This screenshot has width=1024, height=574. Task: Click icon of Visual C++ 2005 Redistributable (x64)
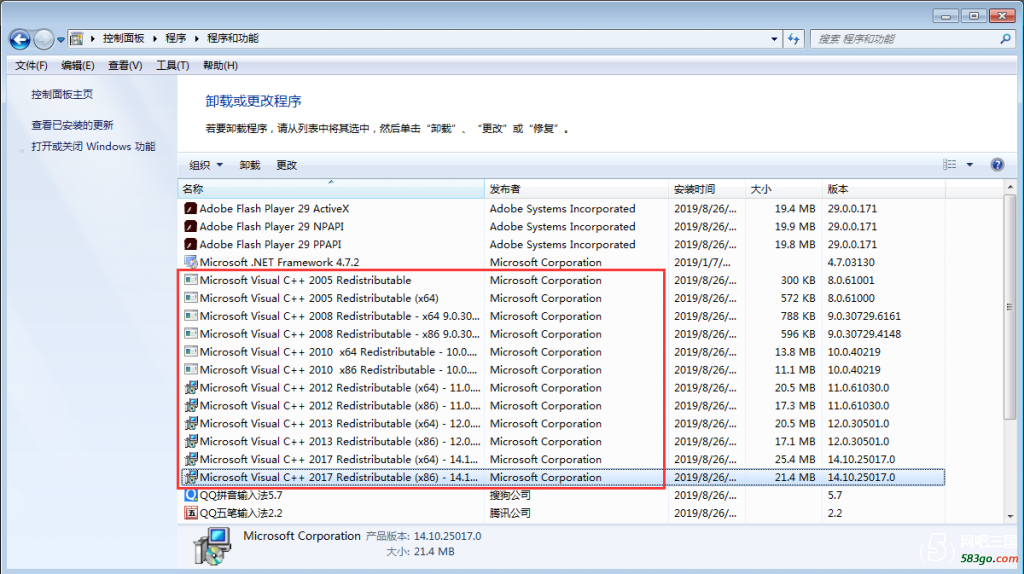(191, 298)
